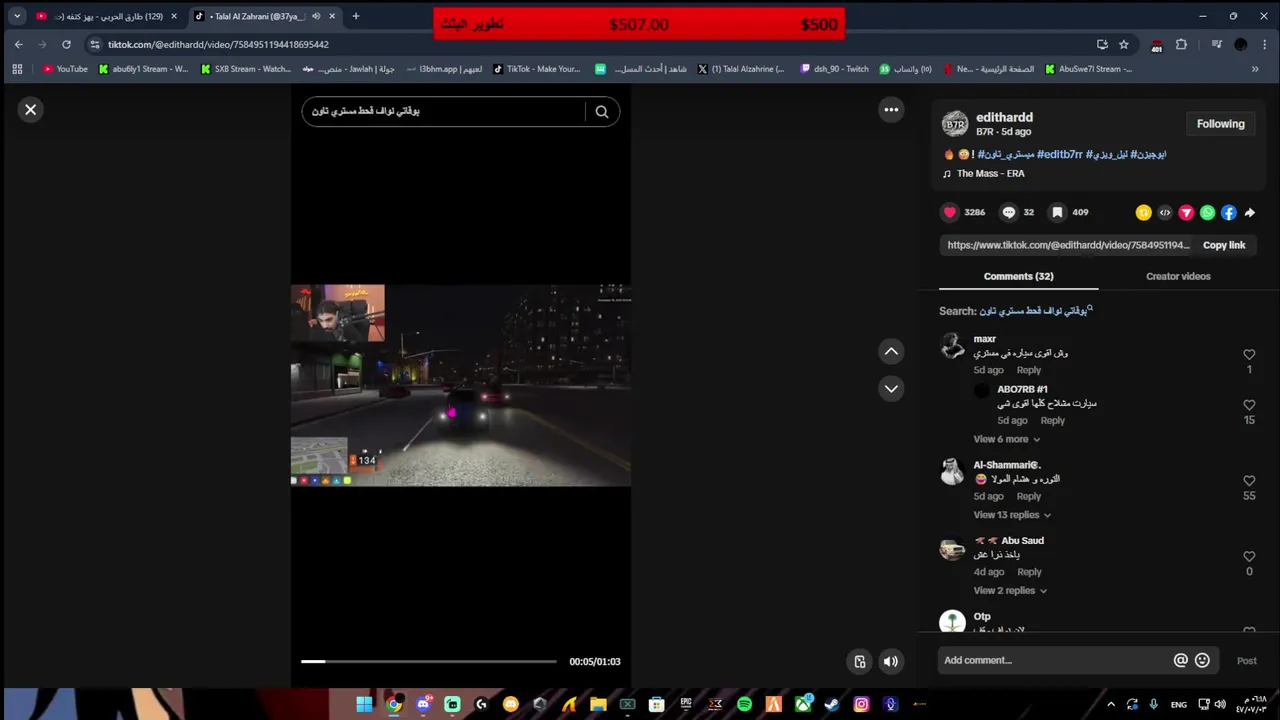Like ABO7RB #1's reply with heart
Screen dimensions: 1280x720
coord(1249,405)
